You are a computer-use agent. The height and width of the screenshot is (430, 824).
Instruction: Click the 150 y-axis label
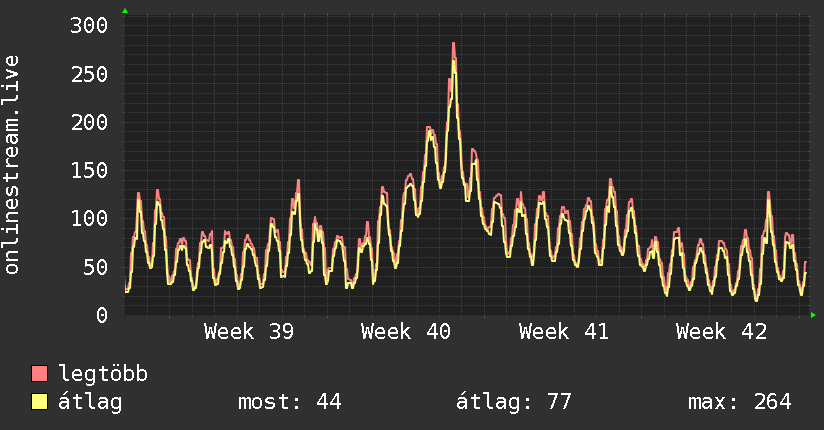[89, 170]
